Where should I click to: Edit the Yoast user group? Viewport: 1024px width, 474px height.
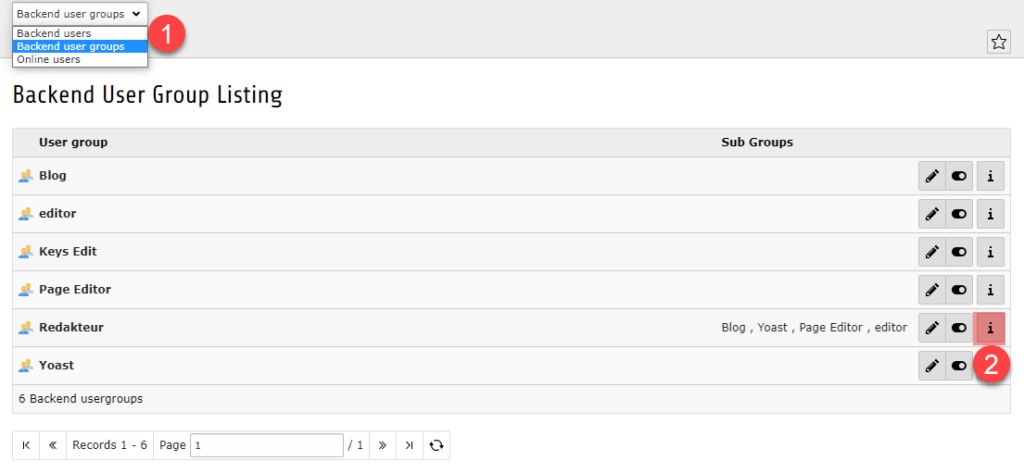click(x=932, y=366)
